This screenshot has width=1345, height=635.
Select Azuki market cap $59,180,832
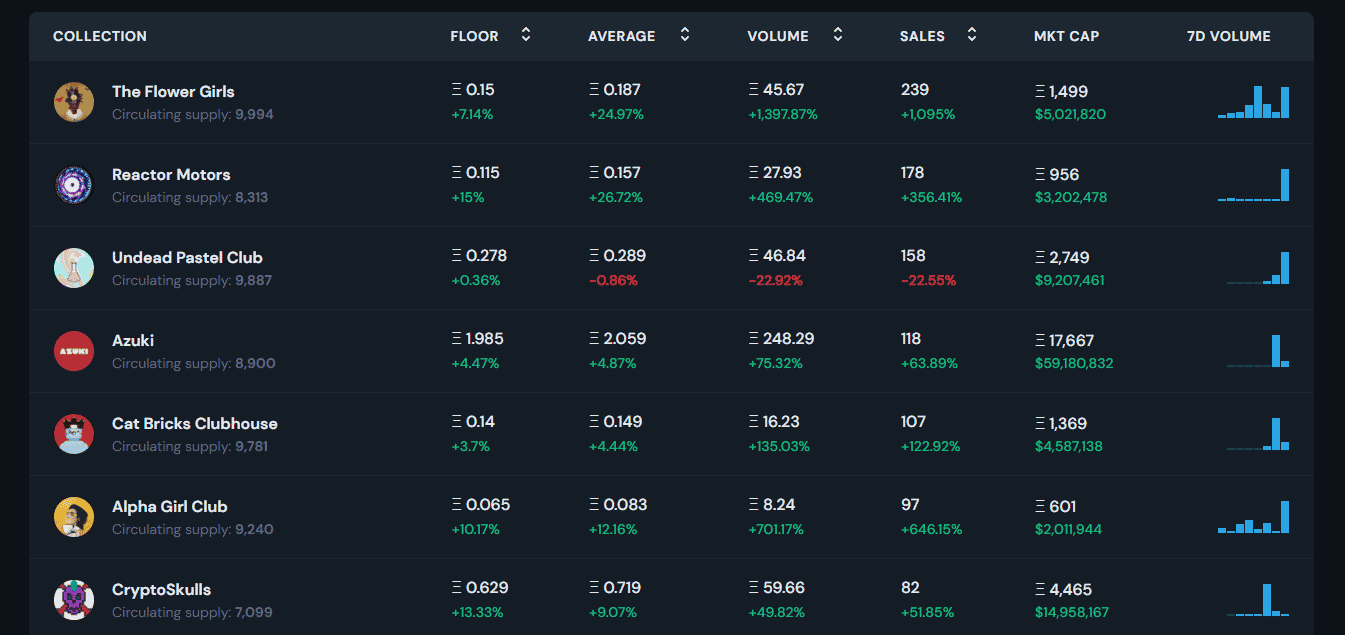click(x=1074, y=363)
